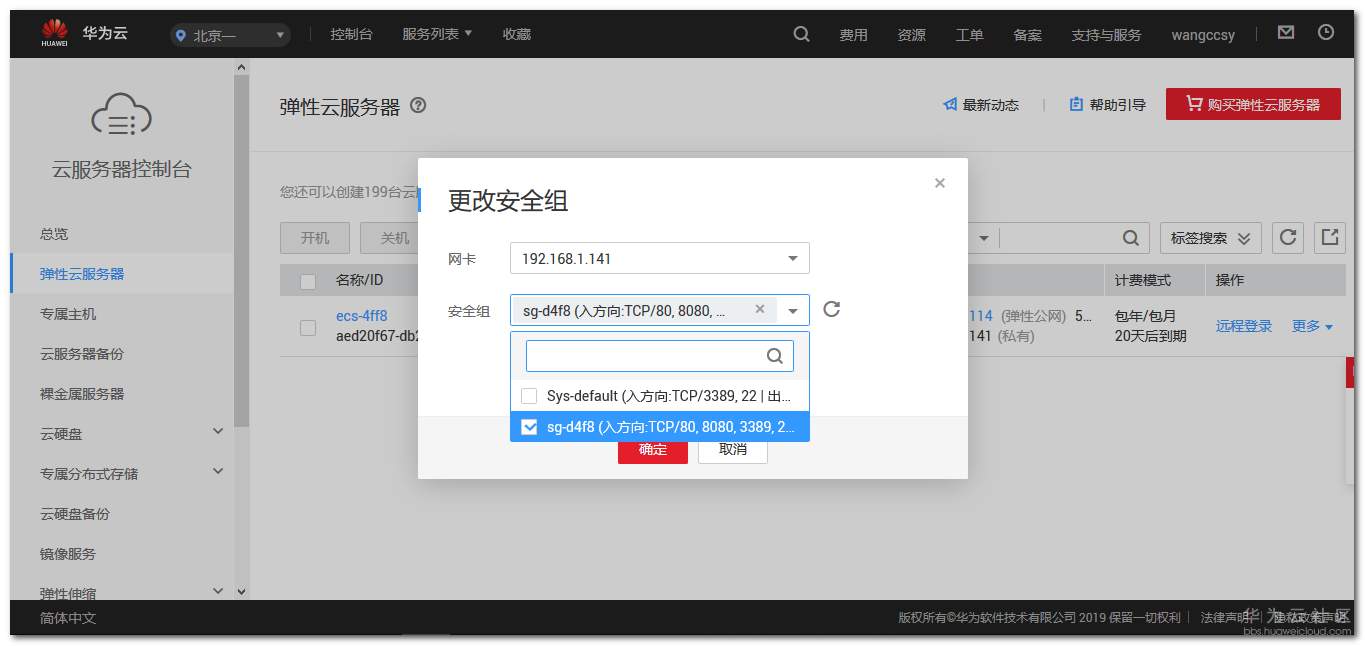Viewport: 1365px width, 646px height.
Task: Uncheck the sg-d4f8 security group
Action: (x=529, y=427)
